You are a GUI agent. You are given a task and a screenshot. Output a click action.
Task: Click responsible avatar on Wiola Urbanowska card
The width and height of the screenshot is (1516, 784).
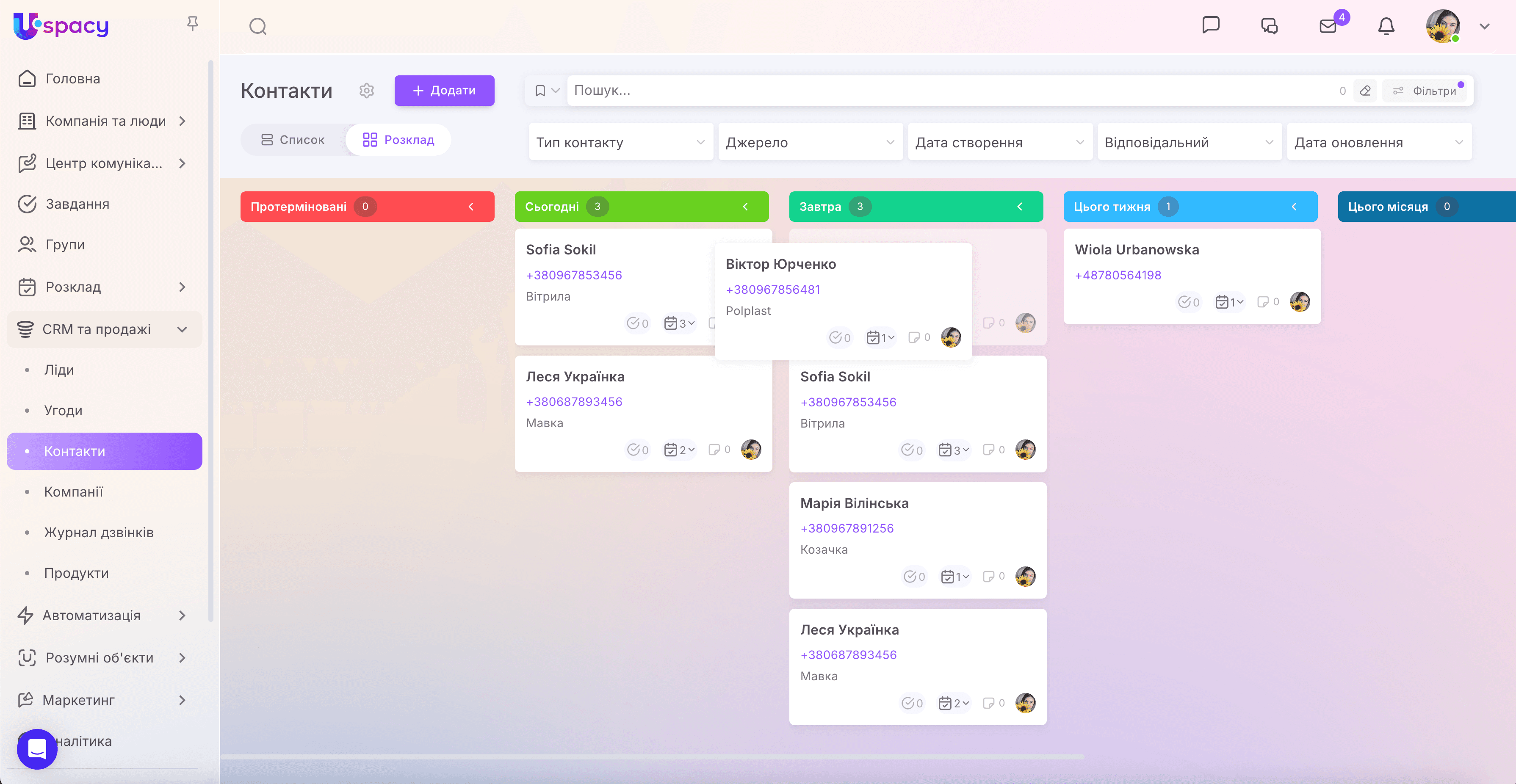(x=1300, y=302)
